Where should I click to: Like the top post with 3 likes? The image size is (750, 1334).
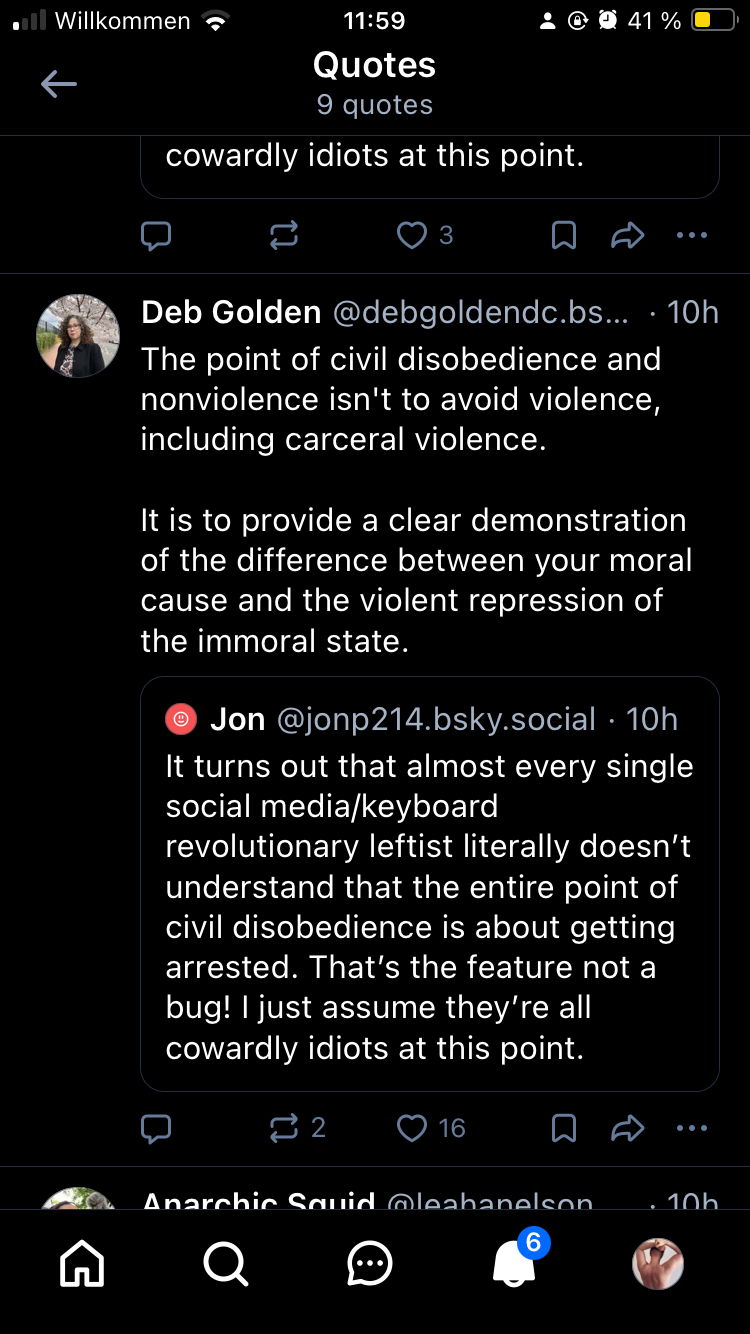click(x=412, y=235)
